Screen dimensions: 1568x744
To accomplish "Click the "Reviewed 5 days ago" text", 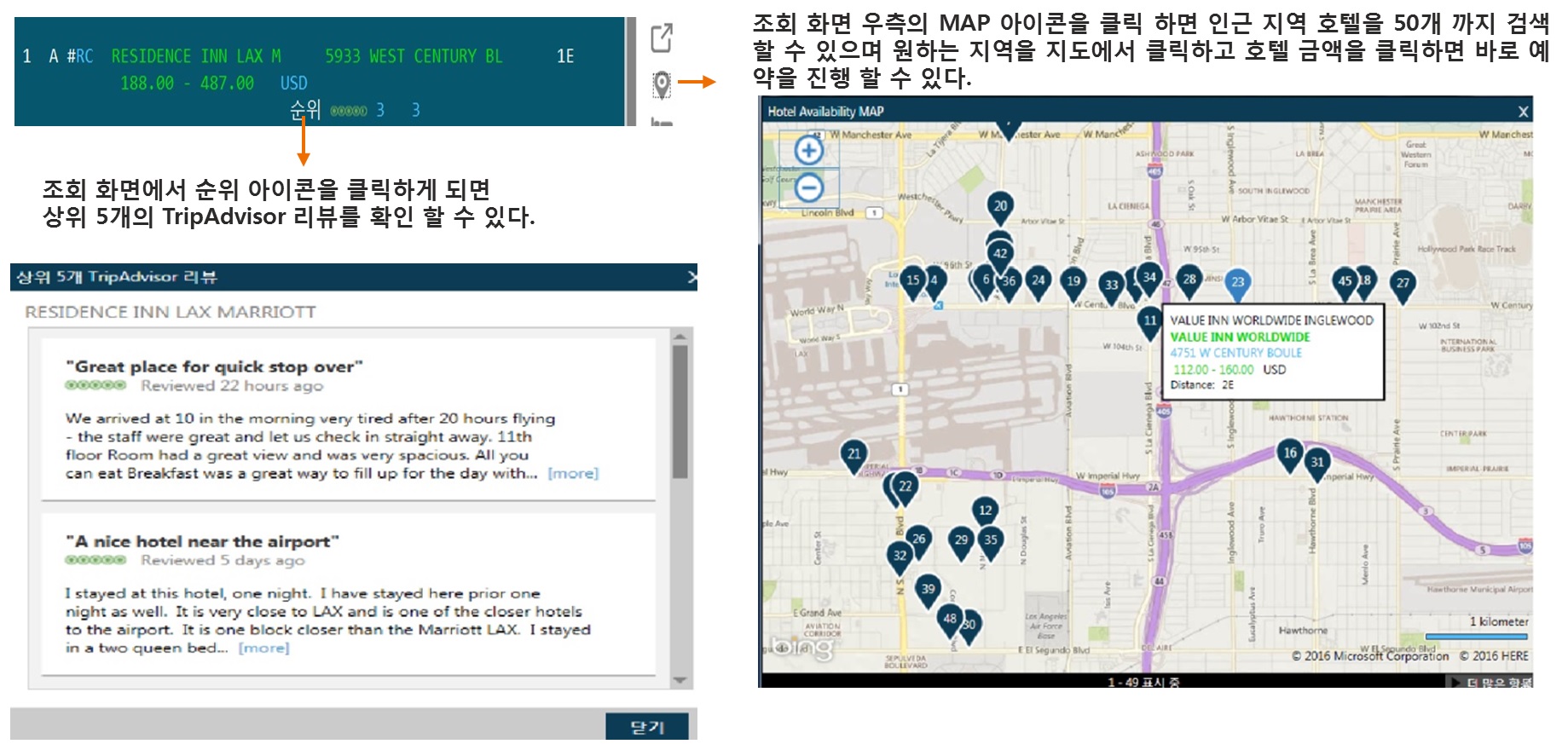I will click(x=223, y=561).
